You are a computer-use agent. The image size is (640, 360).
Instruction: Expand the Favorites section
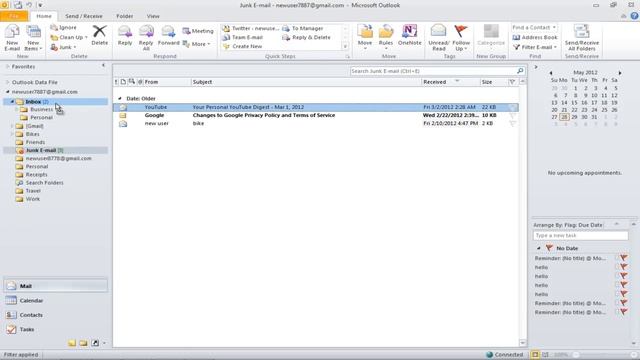7,66
